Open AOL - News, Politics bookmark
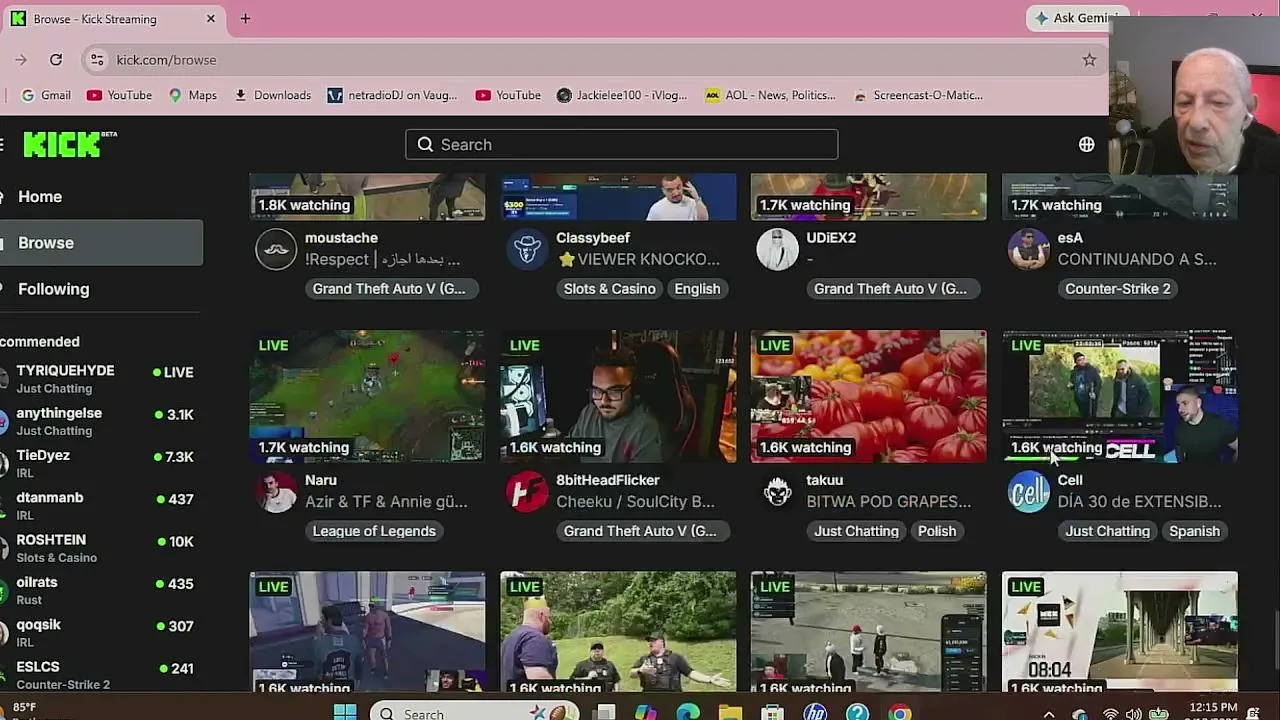Viewport: 1280px width, 720px height. (770, 95)
